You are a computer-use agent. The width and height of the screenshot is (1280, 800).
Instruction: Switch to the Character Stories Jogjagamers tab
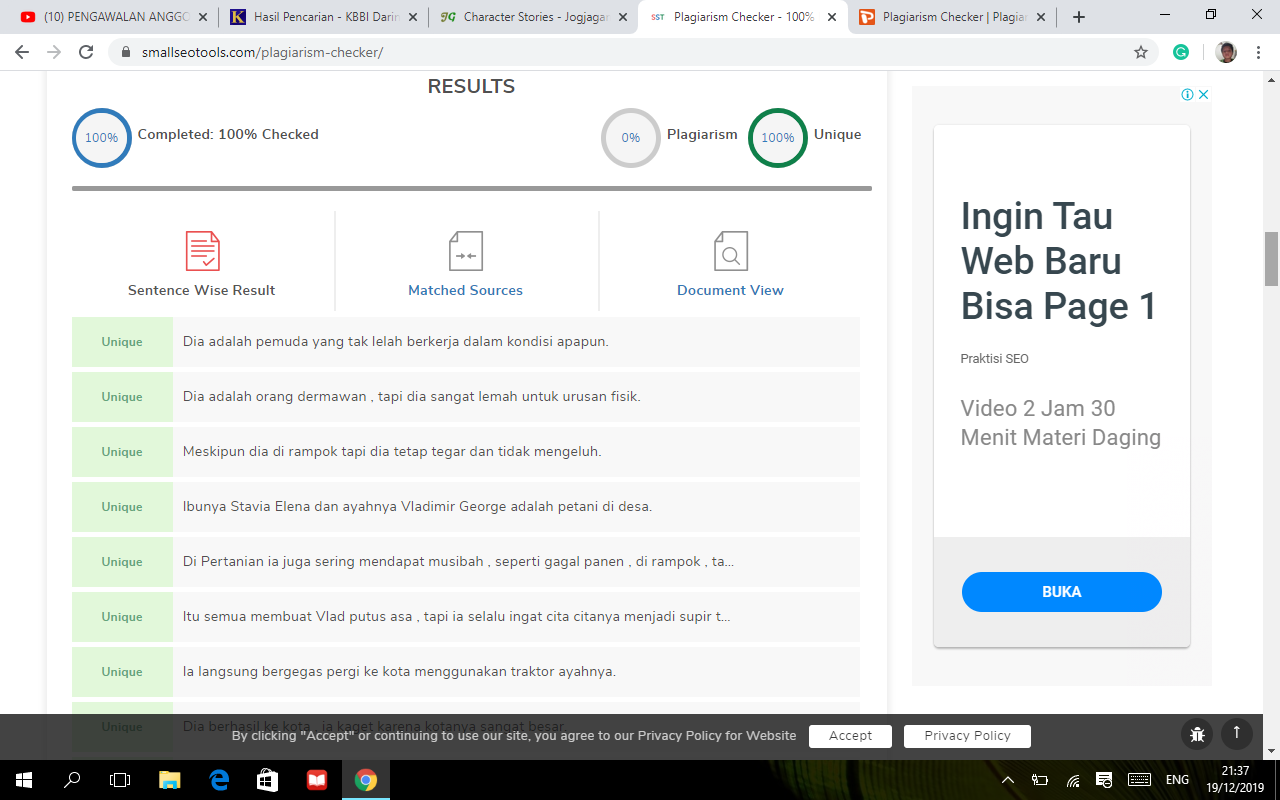pyautogui.click(x=532, y=17)
